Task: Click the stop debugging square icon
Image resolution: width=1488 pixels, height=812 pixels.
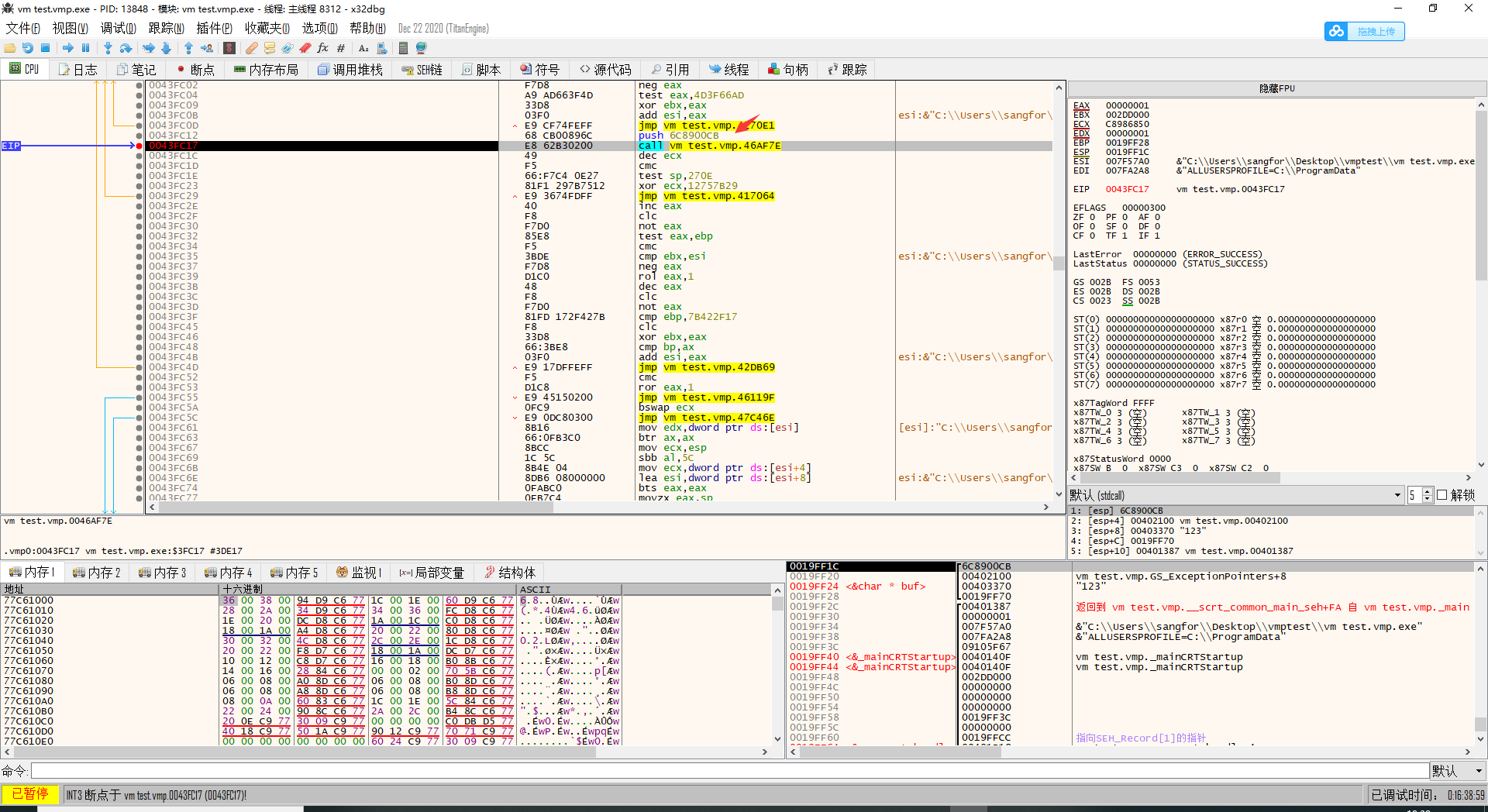Action: [x=46, y=48]
